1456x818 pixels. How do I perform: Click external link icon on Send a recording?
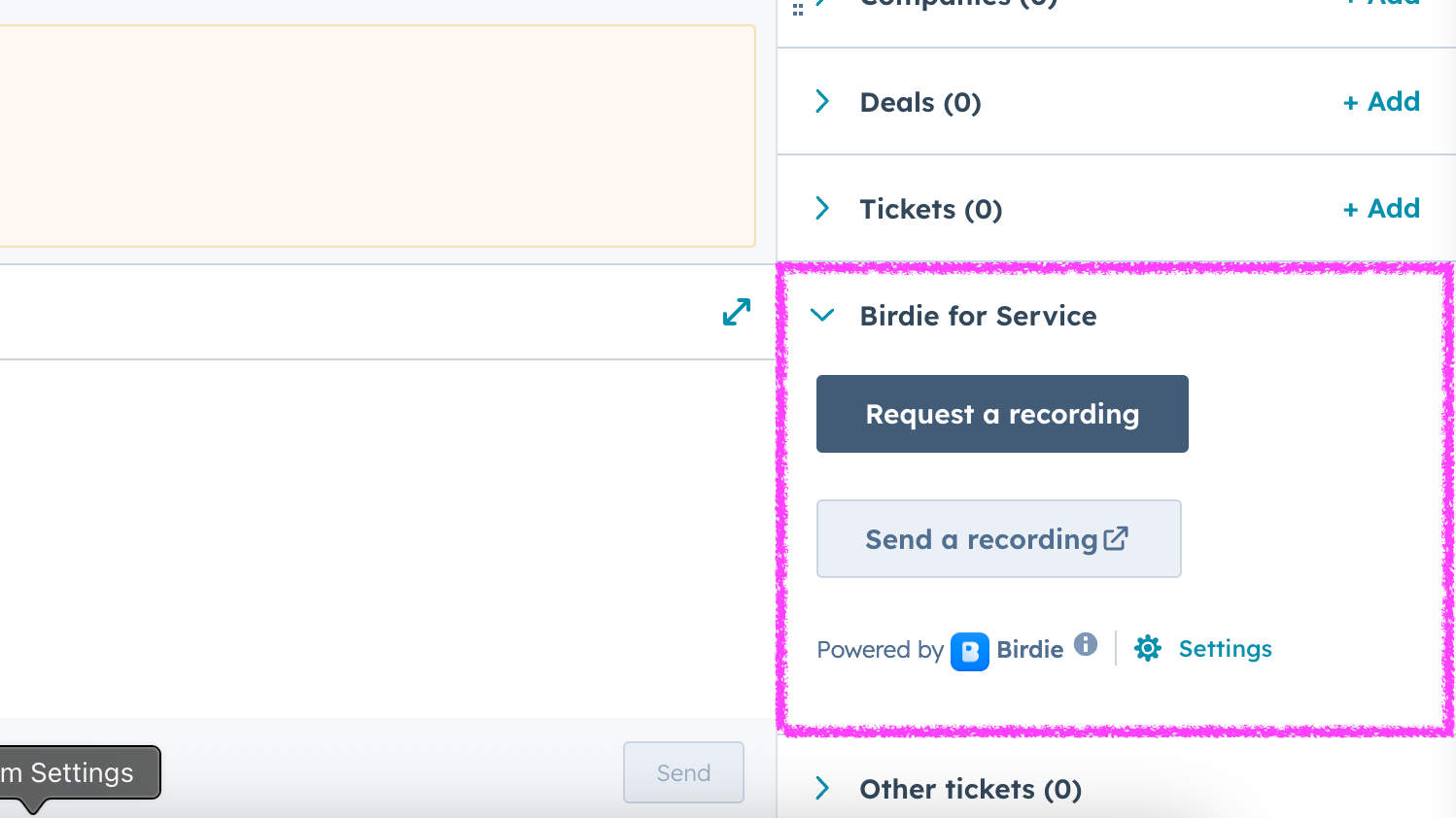tap(1116, 538)
